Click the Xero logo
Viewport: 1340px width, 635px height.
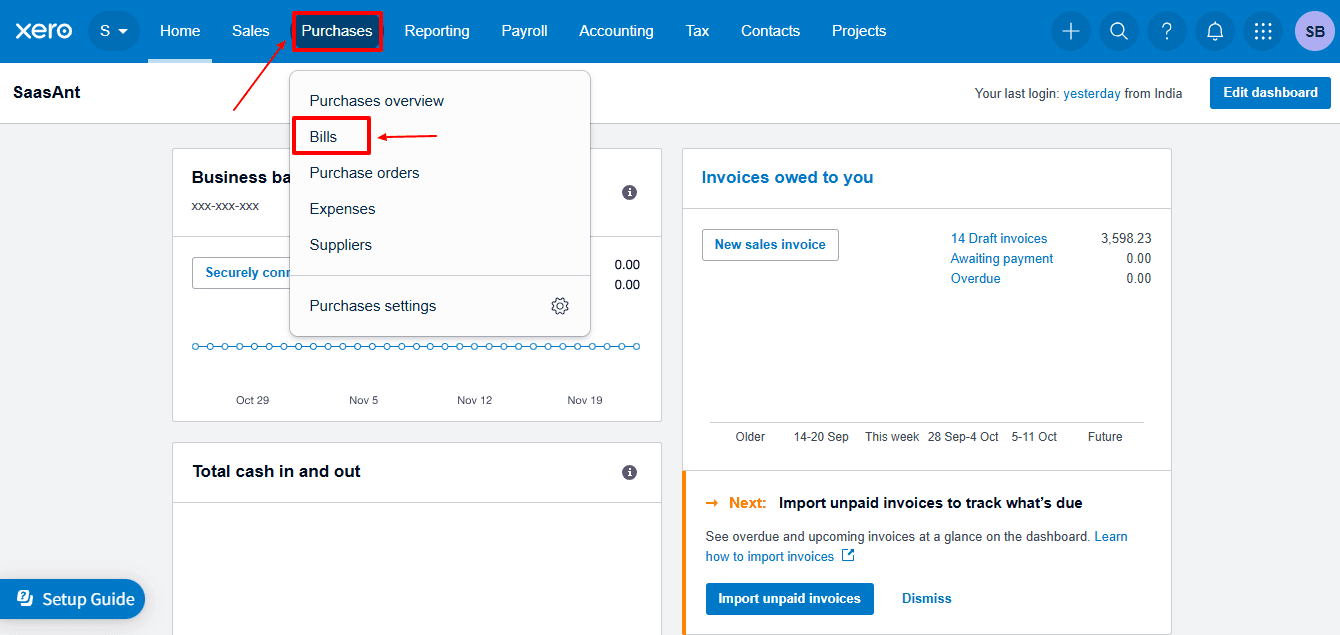tap(44, 31)
